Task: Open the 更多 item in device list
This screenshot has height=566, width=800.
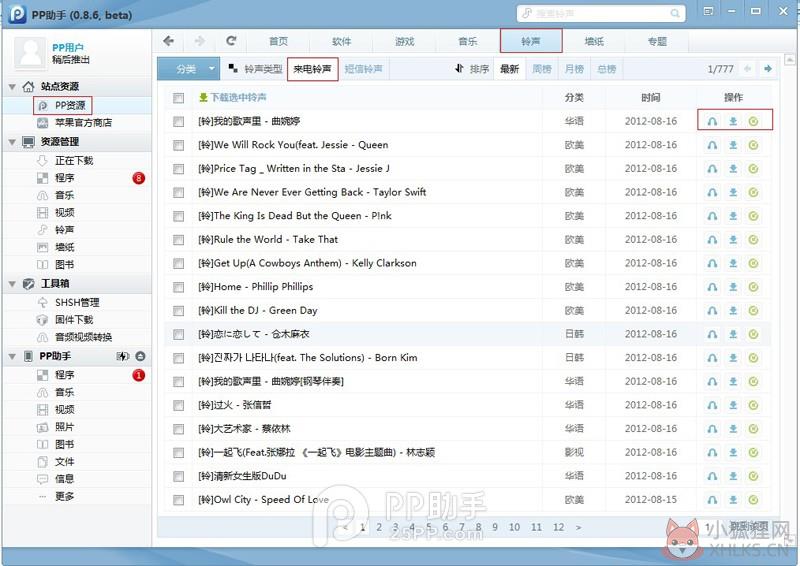Action: point(64,496)
